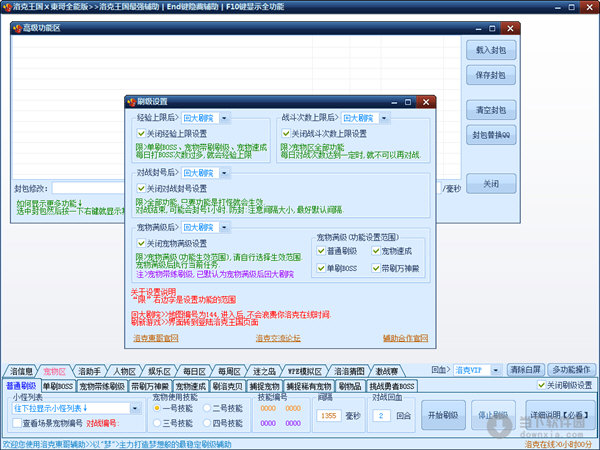Click 清除白屏 button
600x450 pixels.
[x=525, y=370]
